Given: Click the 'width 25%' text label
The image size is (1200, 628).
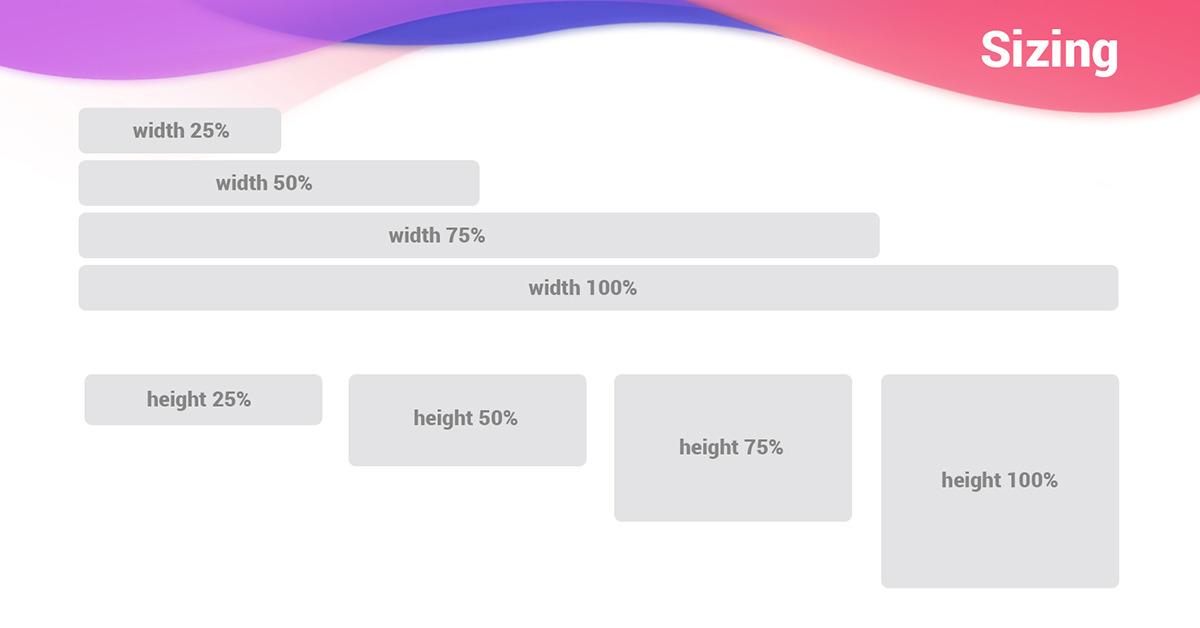Looking at the screenshot, I should (x=181, y=130).
